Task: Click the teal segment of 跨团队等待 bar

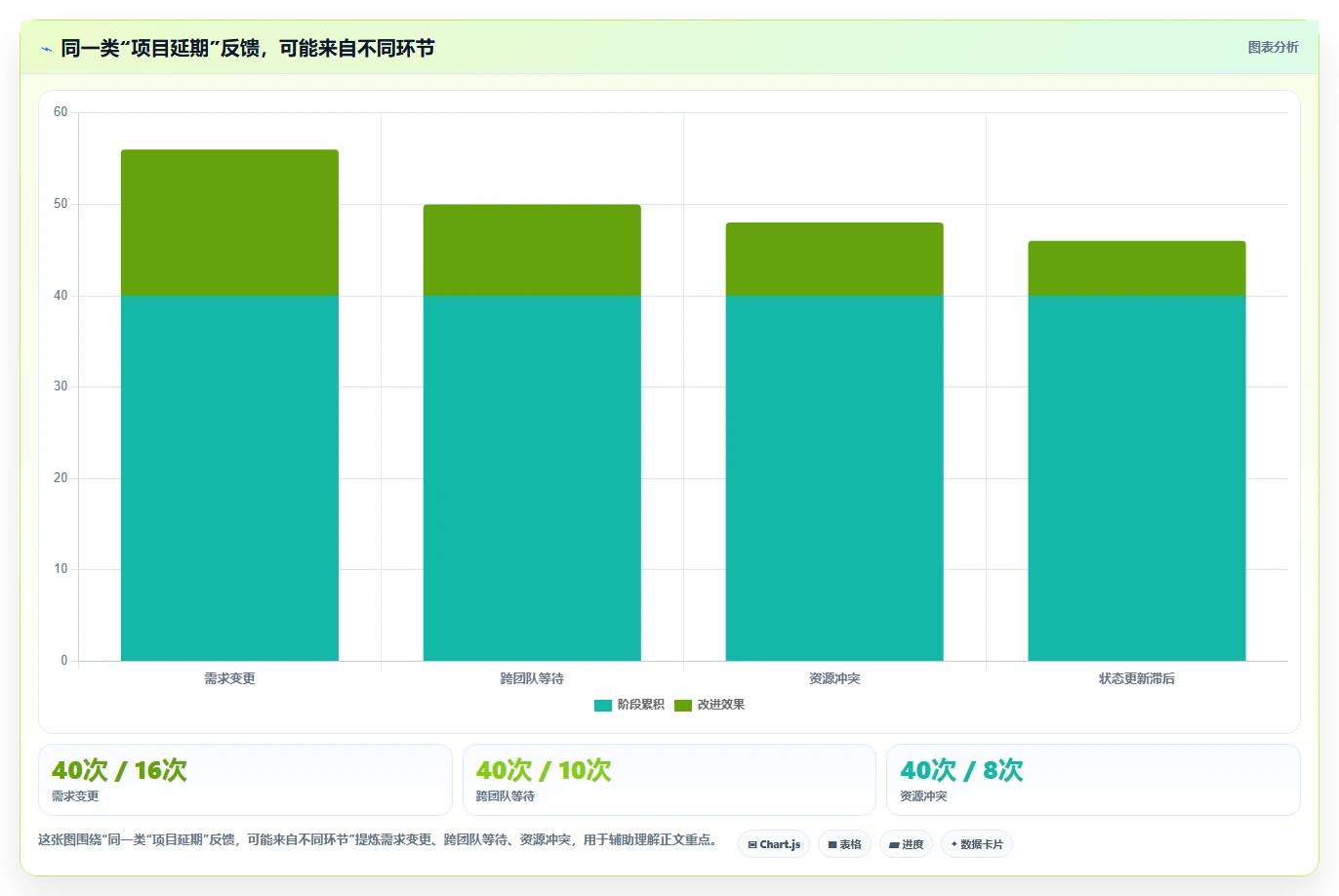Action: 532,478
